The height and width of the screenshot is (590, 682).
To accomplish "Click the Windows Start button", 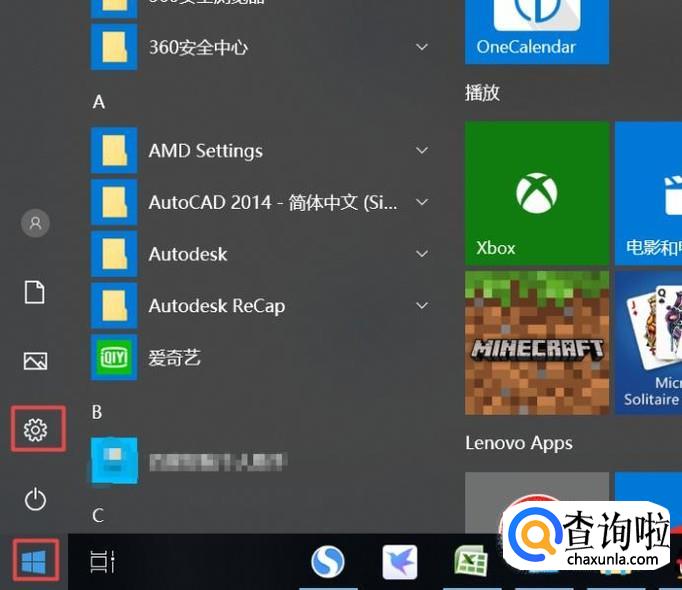I will (x=34, y=562).
